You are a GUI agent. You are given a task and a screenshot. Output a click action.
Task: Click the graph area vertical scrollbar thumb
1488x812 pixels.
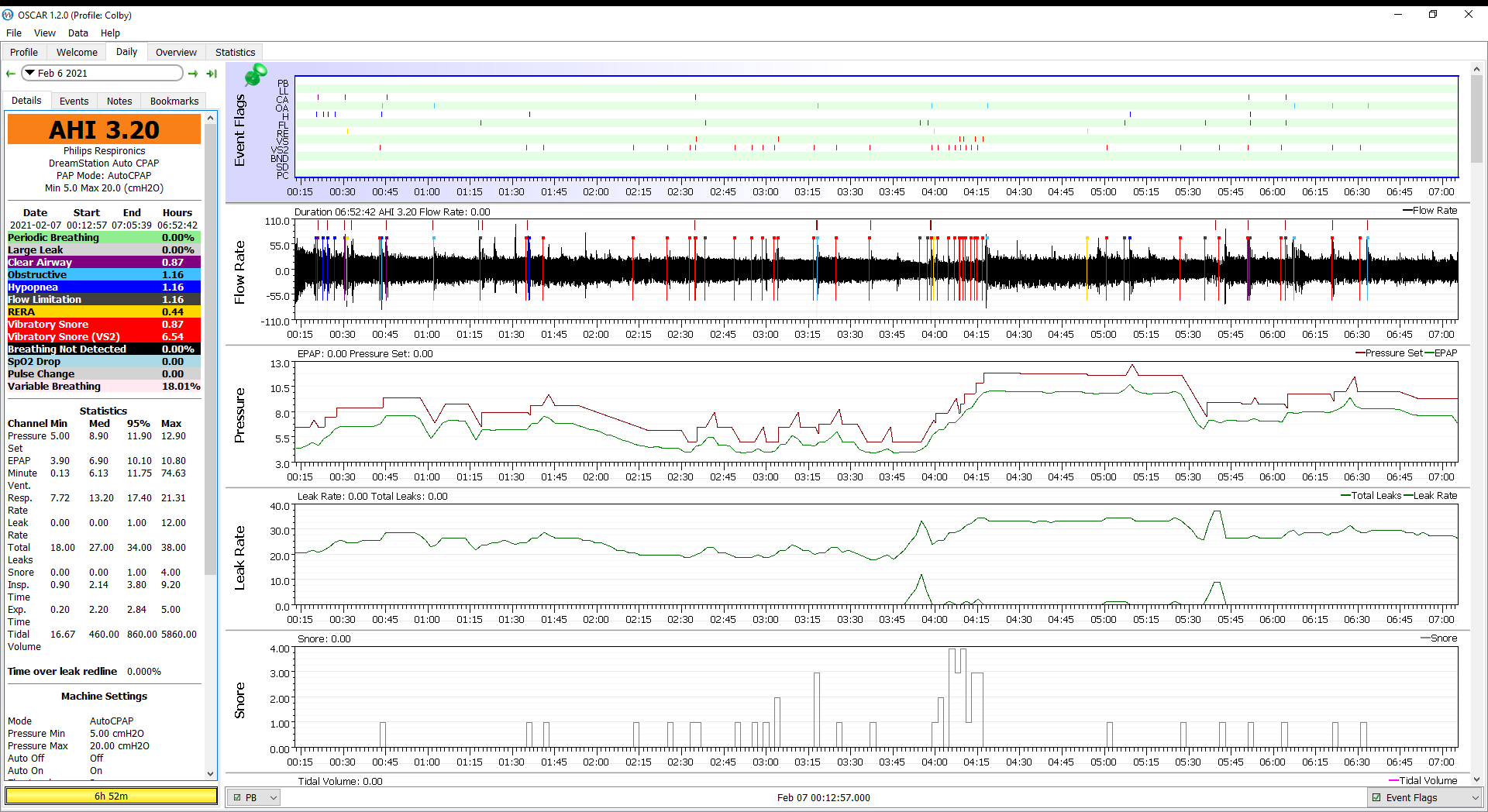[x=1476, y=119]
